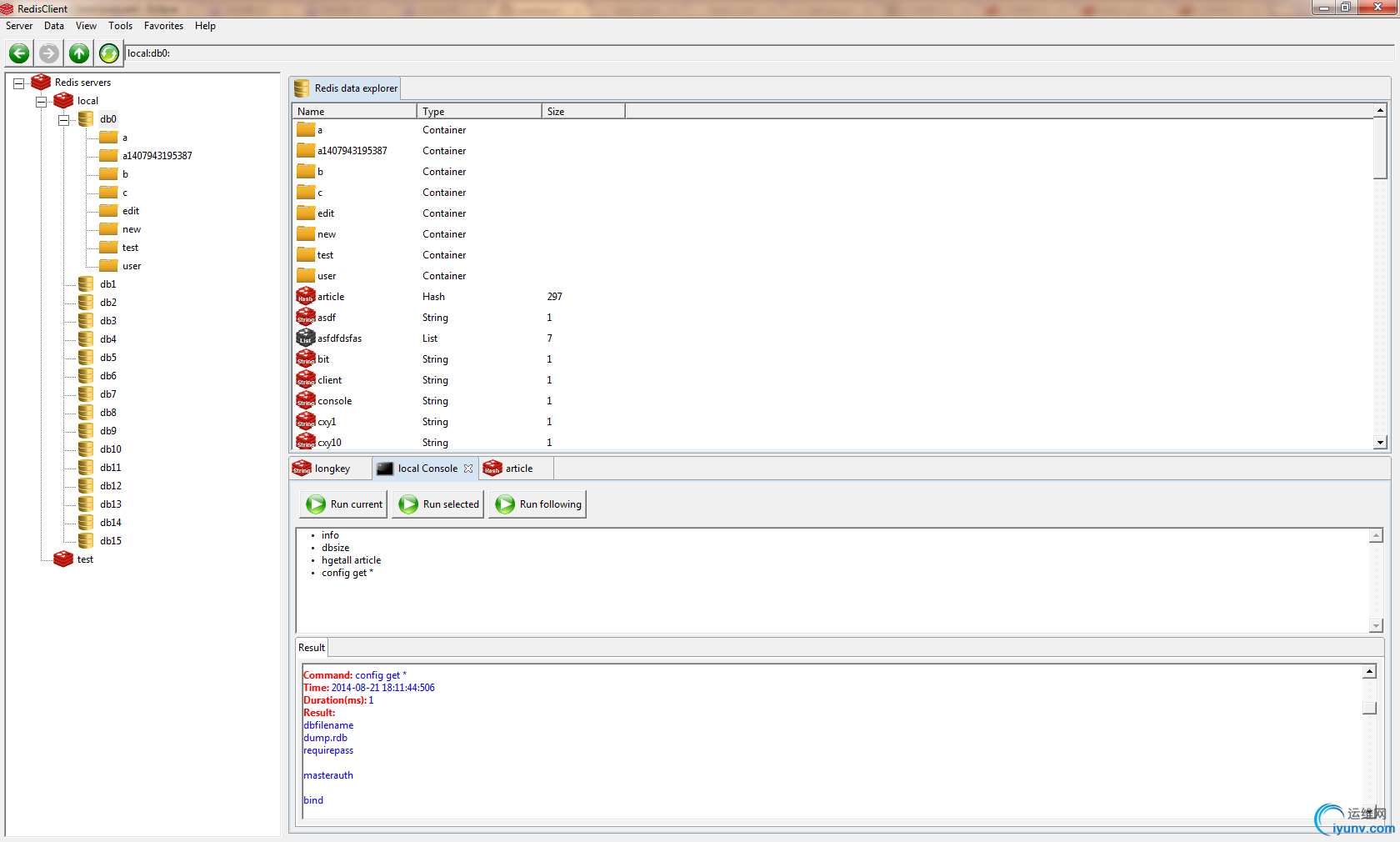Click the Result tab label
This screenshot has width=1400, height=842.
click(312, 648)
